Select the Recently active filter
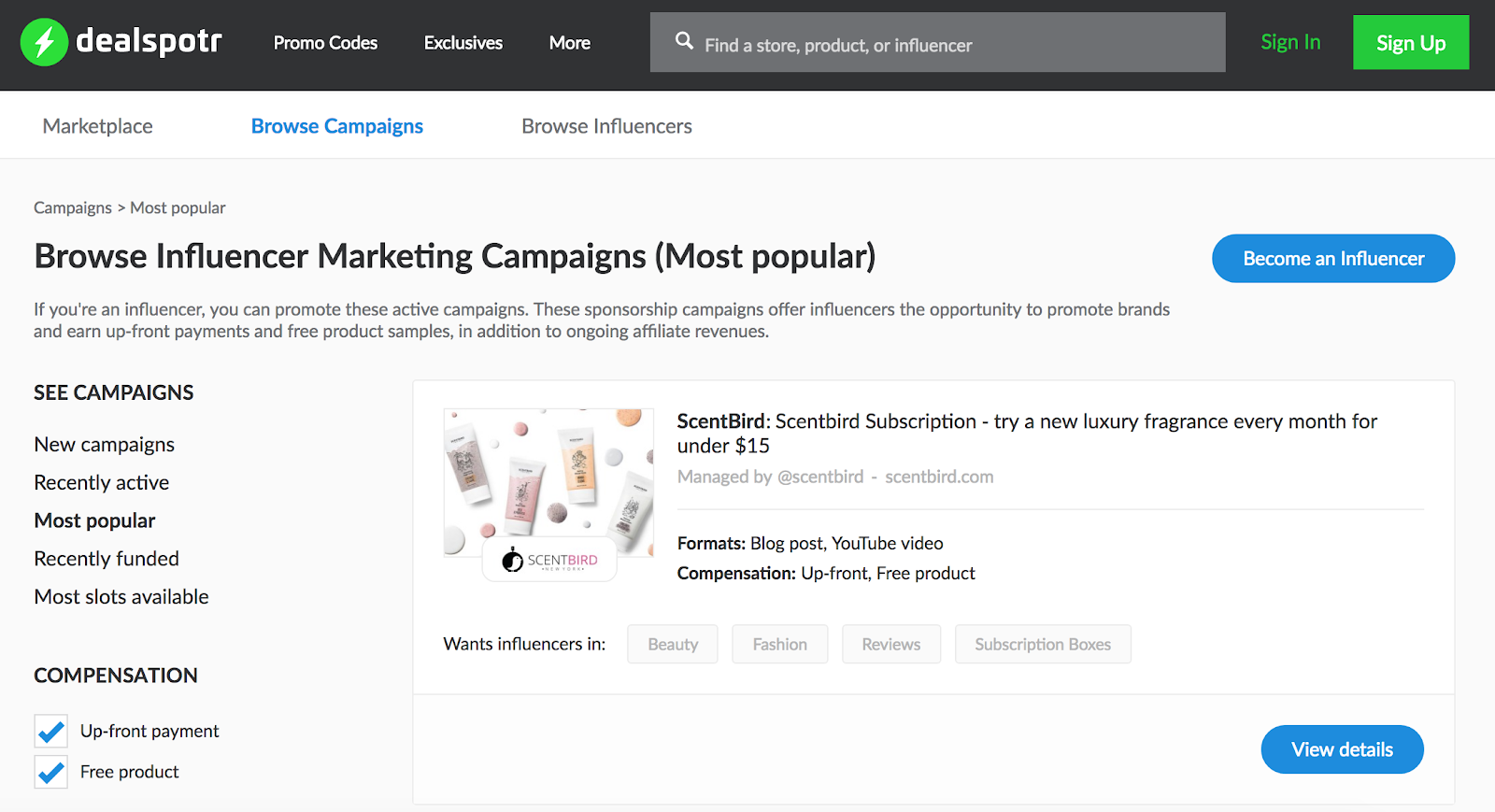The image size is (1495, 812). coord(102,483)
